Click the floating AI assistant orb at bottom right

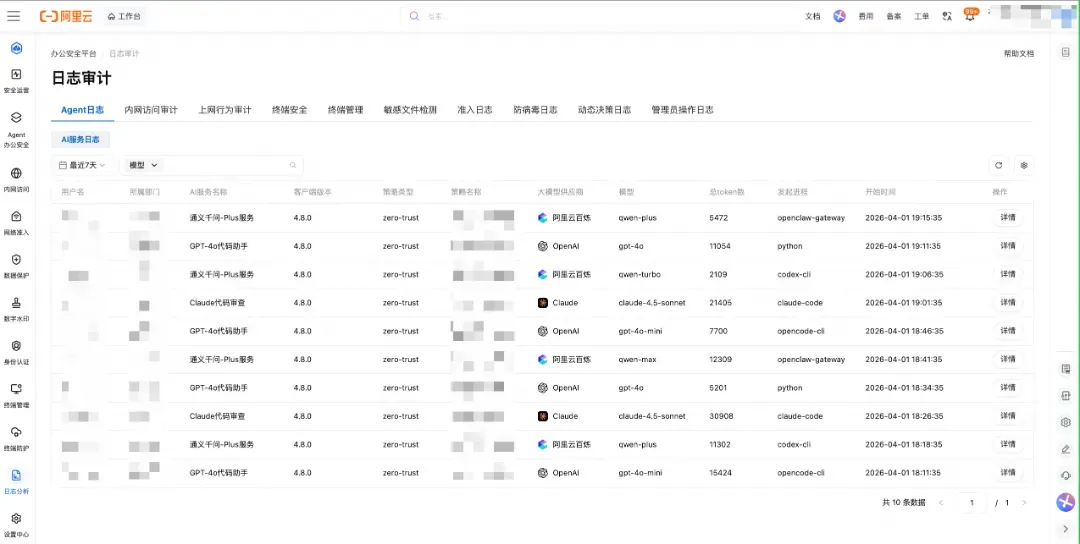[x=1066, y=502]
